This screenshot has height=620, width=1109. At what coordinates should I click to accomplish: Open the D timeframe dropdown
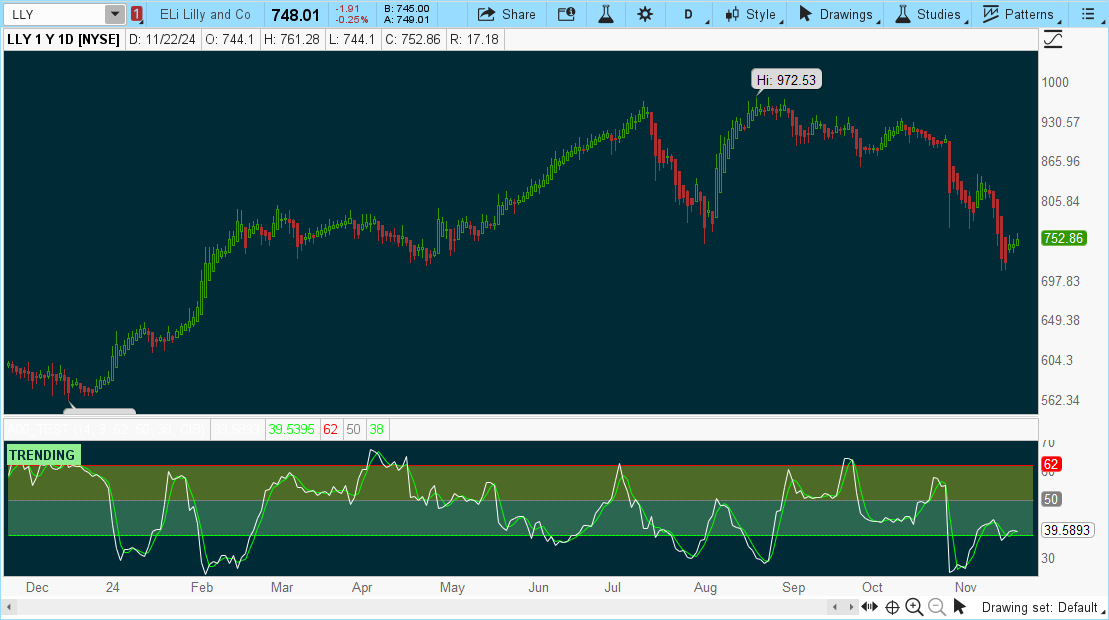[690, 14]
